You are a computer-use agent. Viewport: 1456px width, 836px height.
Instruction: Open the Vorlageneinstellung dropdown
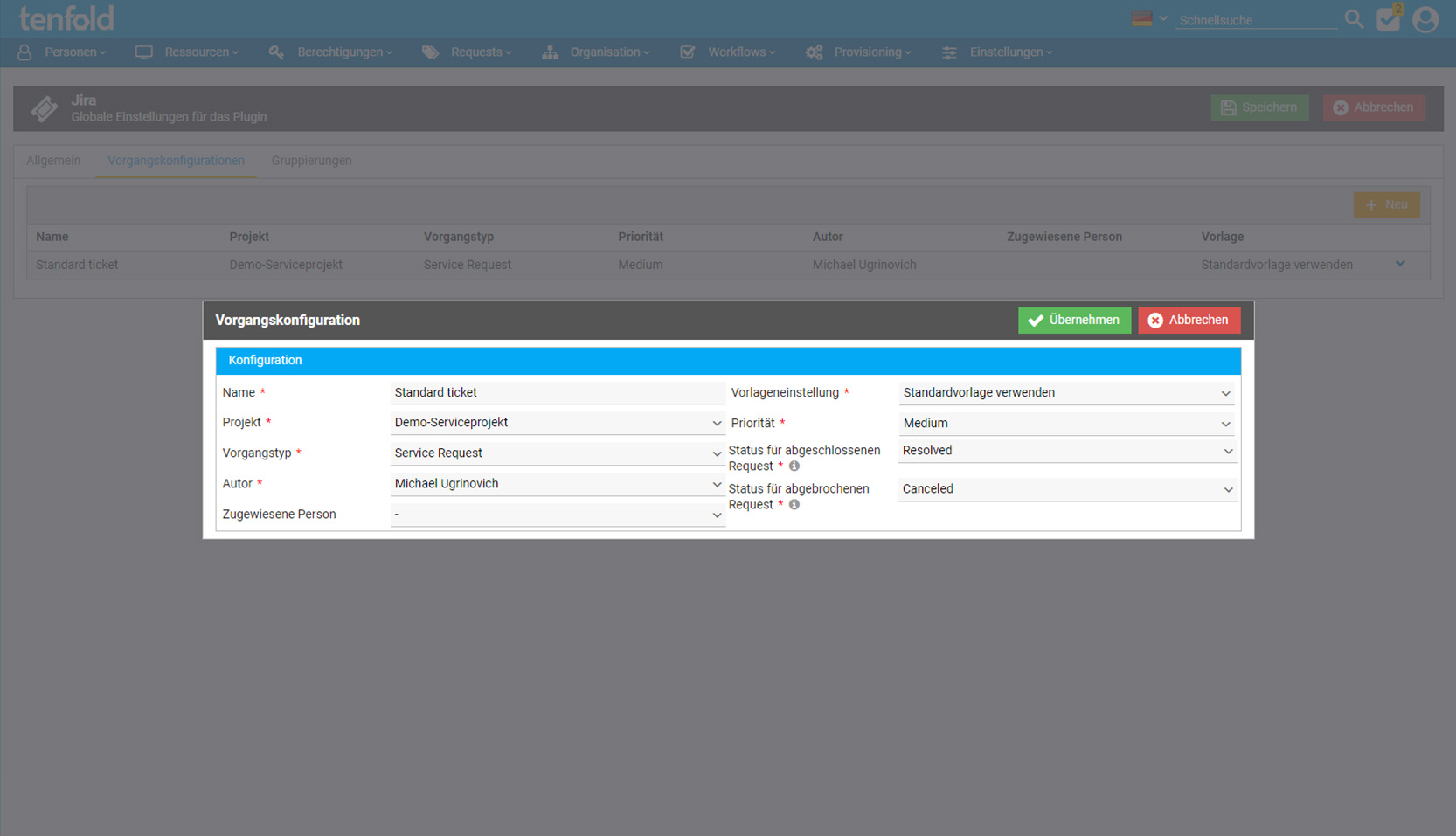click(x=1066, y=393)
